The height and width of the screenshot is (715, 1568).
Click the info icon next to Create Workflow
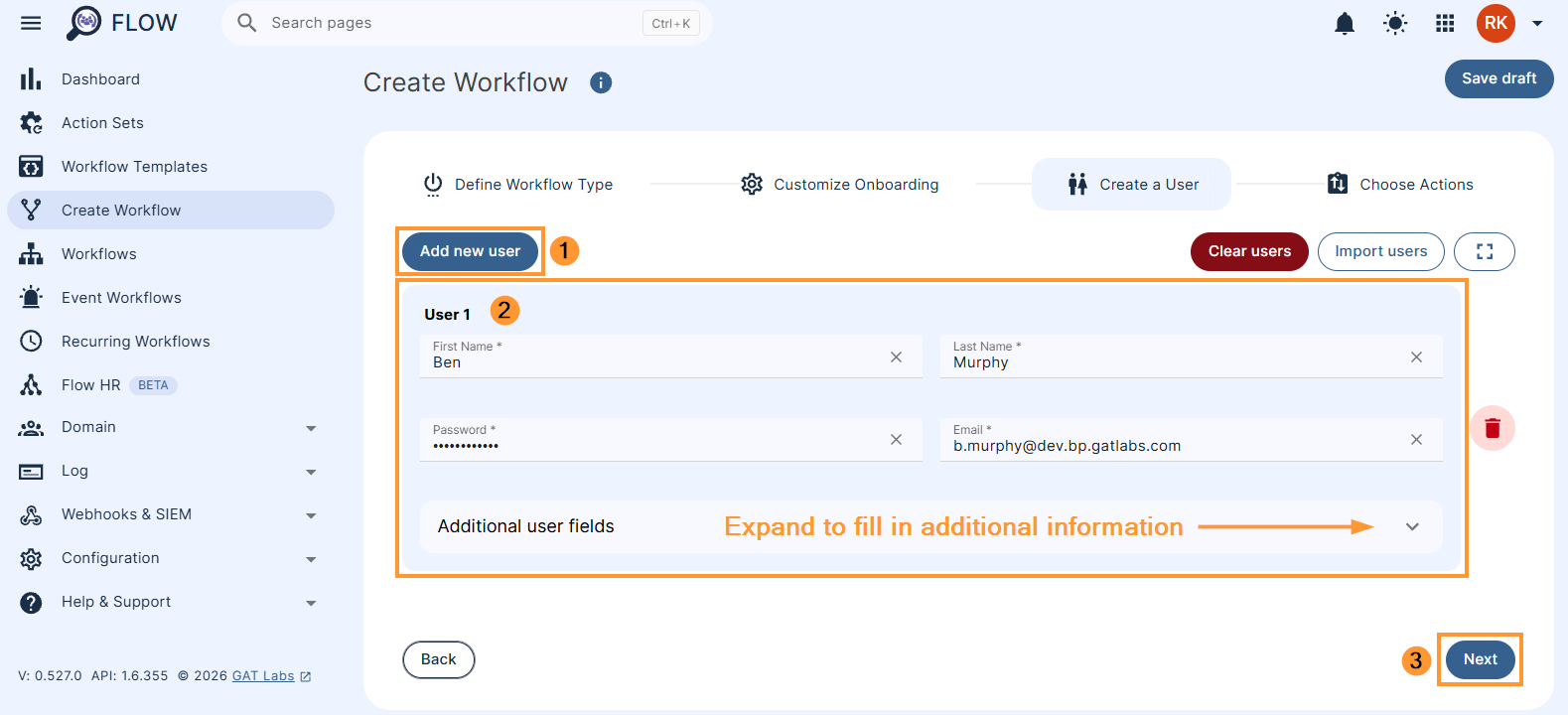[x=601, y=82]
